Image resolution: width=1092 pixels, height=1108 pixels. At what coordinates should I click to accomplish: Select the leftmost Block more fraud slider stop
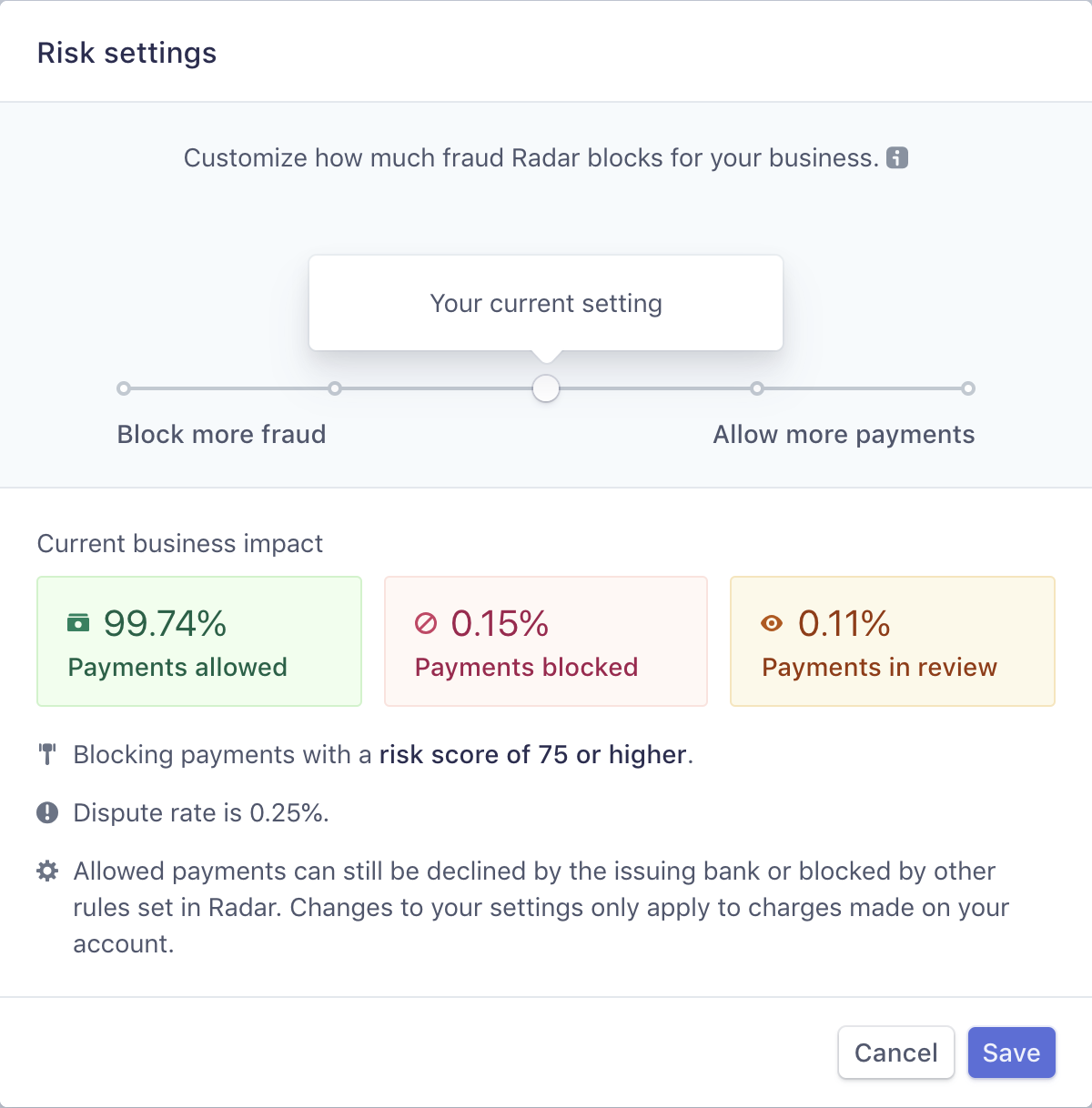[124, 388]
